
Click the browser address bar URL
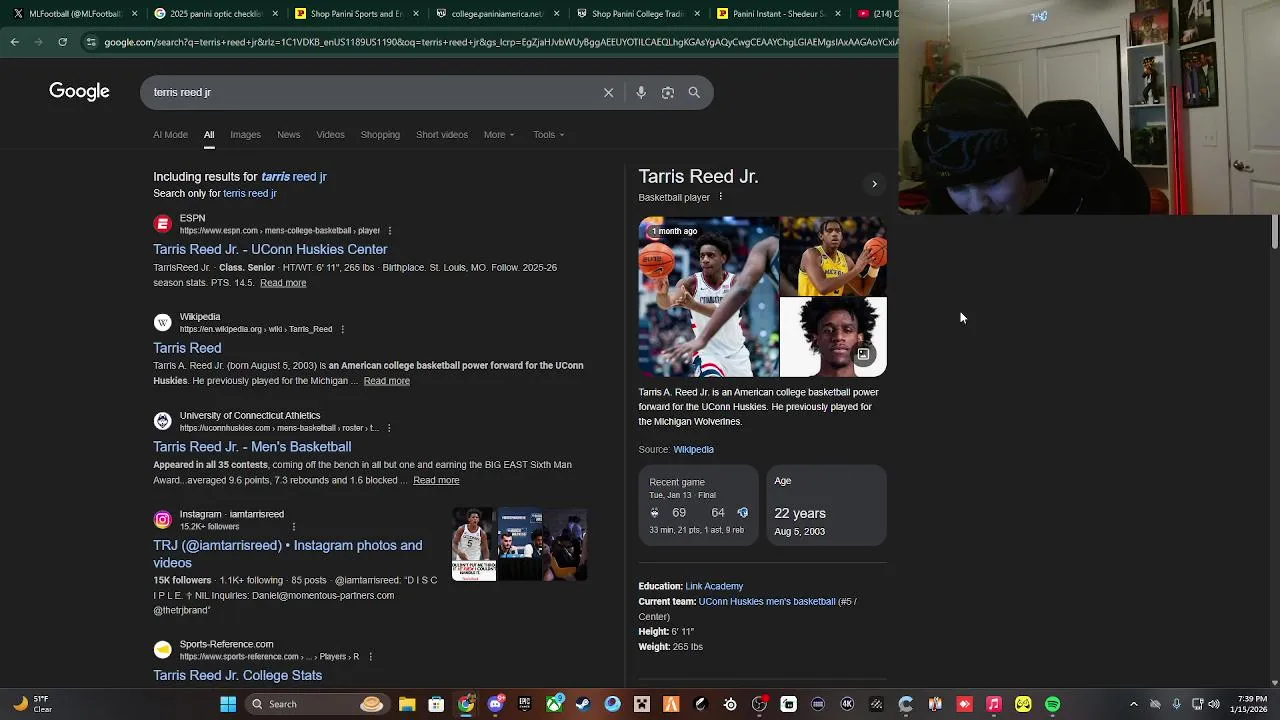point(500,42)
